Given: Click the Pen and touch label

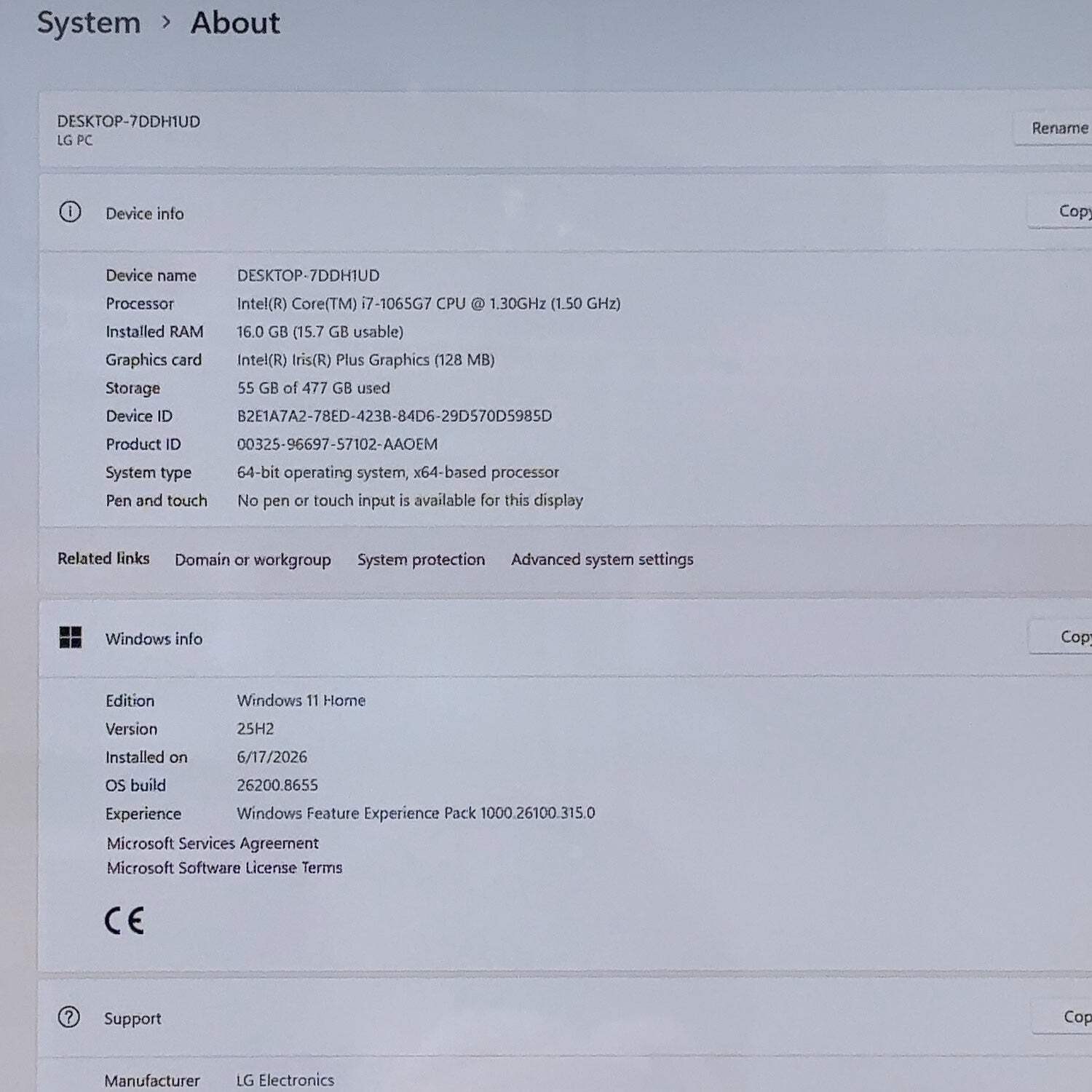Looking at the screenshot, I should click(157, 500).
